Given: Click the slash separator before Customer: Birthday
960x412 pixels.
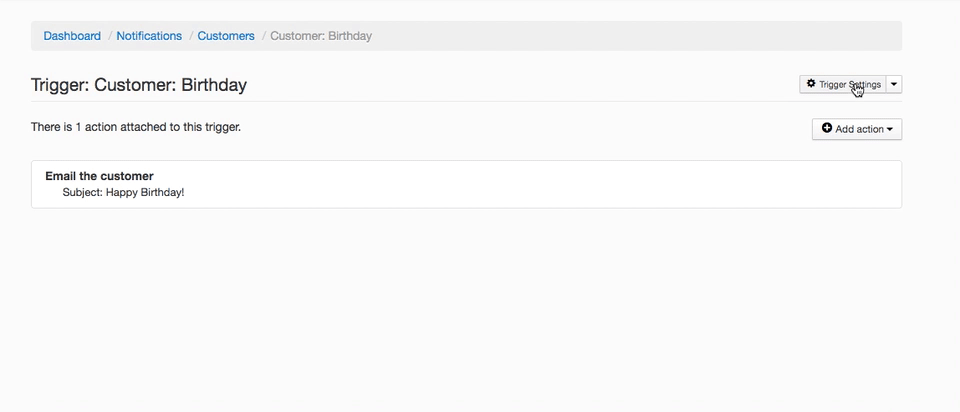Looking at the screenshot, I should coord(263,36).
